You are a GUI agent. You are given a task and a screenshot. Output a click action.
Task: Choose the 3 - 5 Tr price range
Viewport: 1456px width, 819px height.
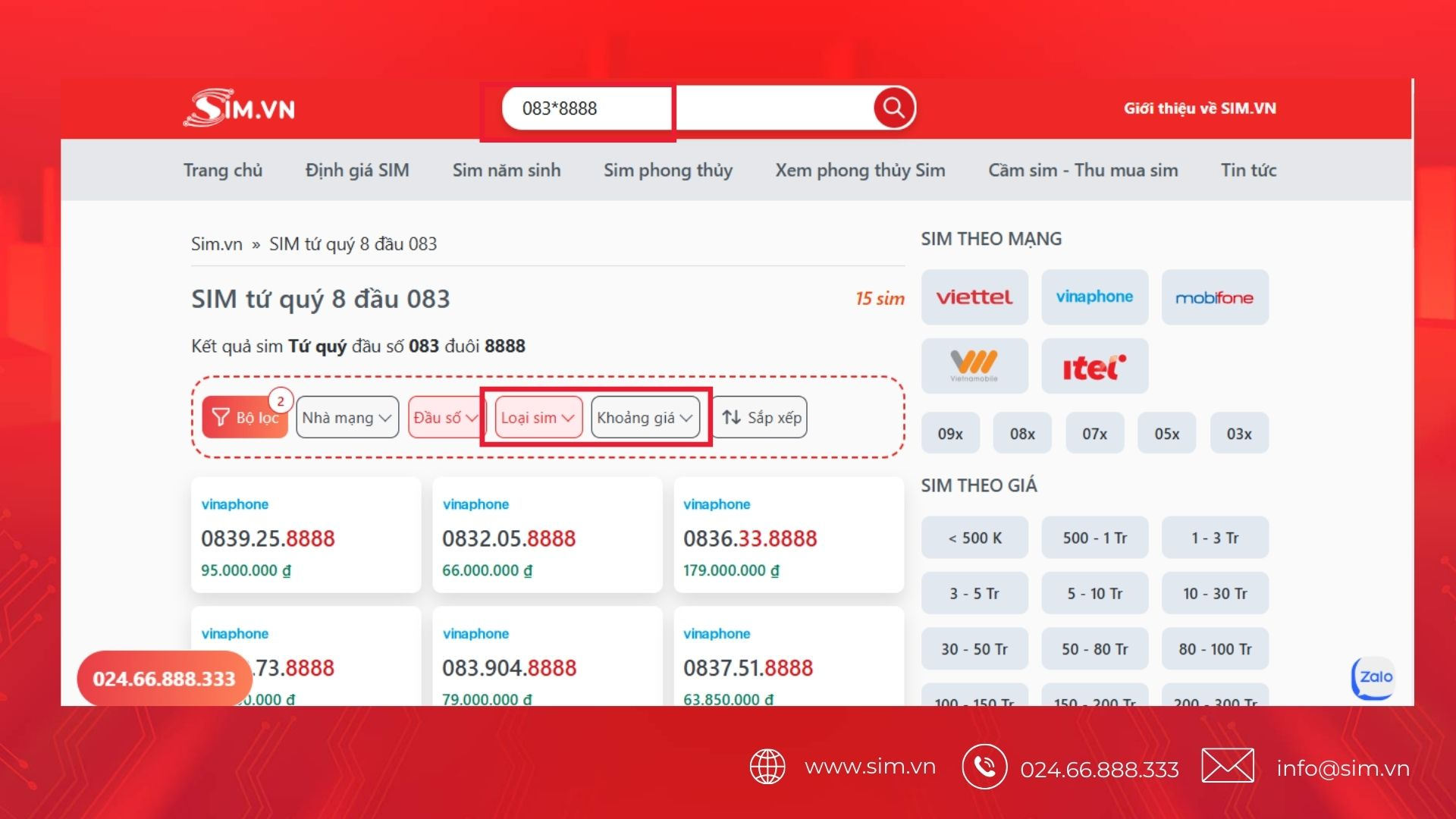[x=974, y=593]
